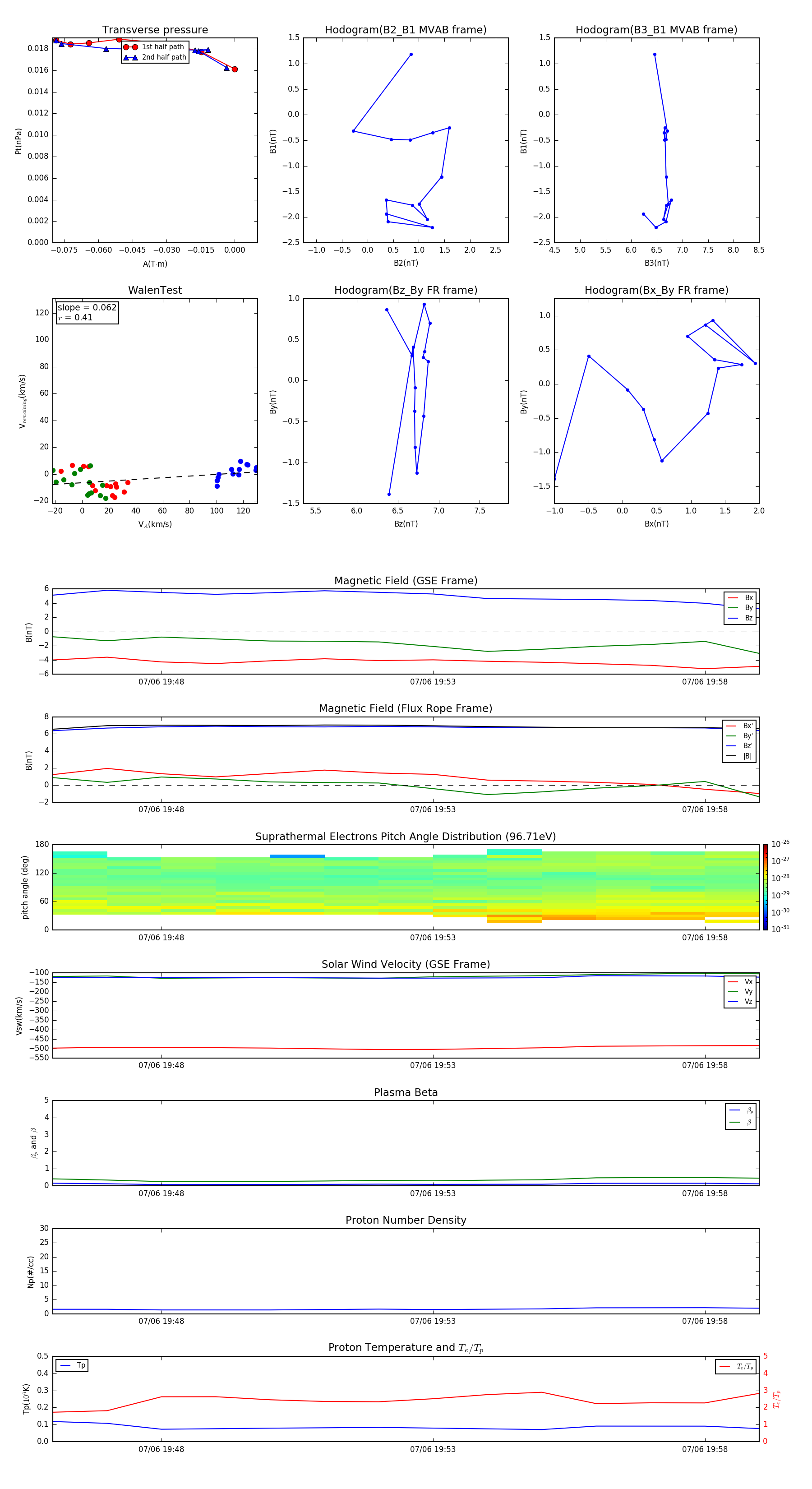Click the βp entry in Plasma Beta legend
The height and width of the screenshot is (1489, 812).
click(x=741, y=1110)
